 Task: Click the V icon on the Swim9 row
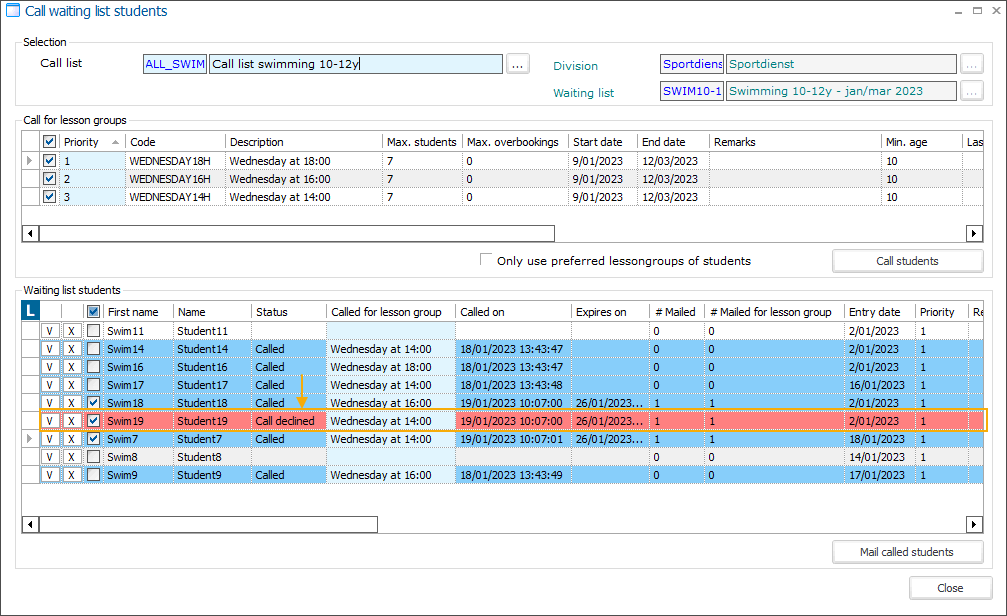tap(50, 475)
